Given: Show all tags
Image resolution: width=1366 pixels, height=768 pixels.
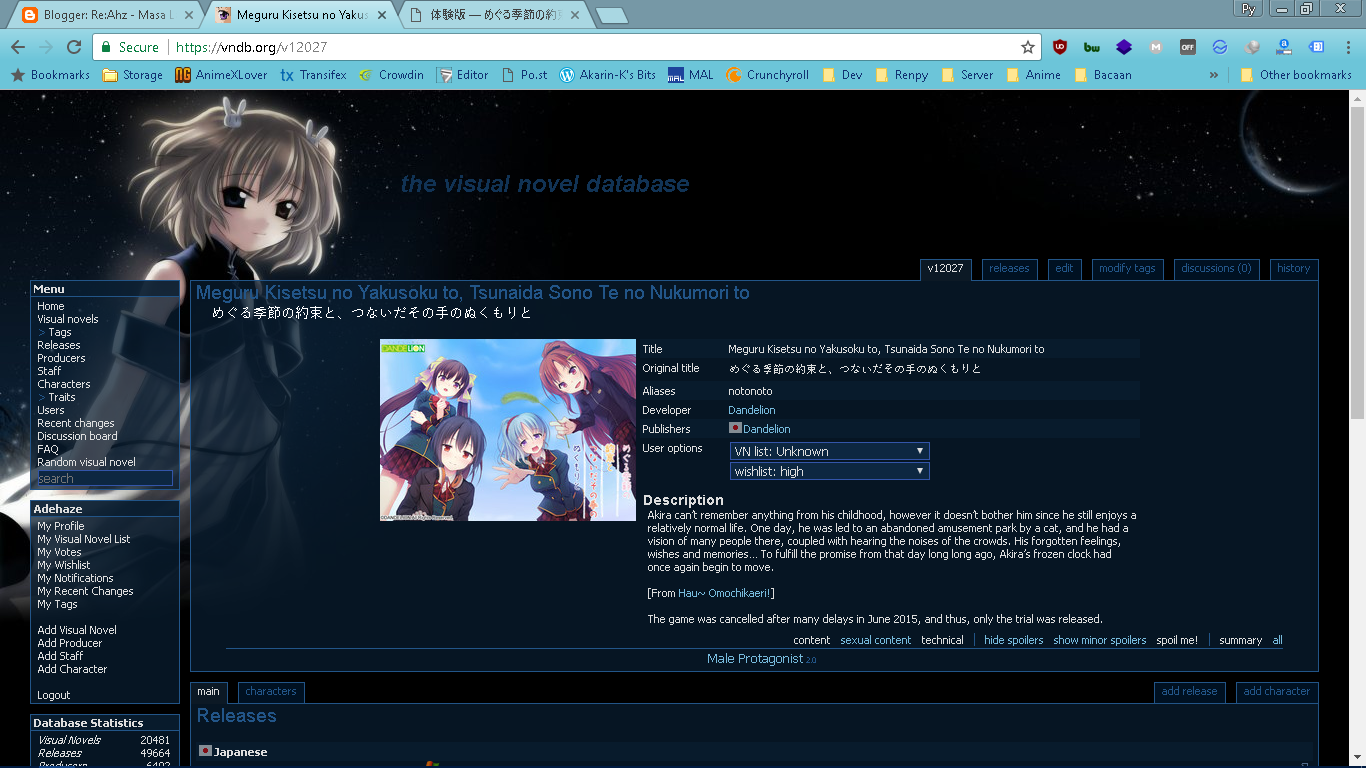Looking at the screenshot, I should click(1277, 640).
